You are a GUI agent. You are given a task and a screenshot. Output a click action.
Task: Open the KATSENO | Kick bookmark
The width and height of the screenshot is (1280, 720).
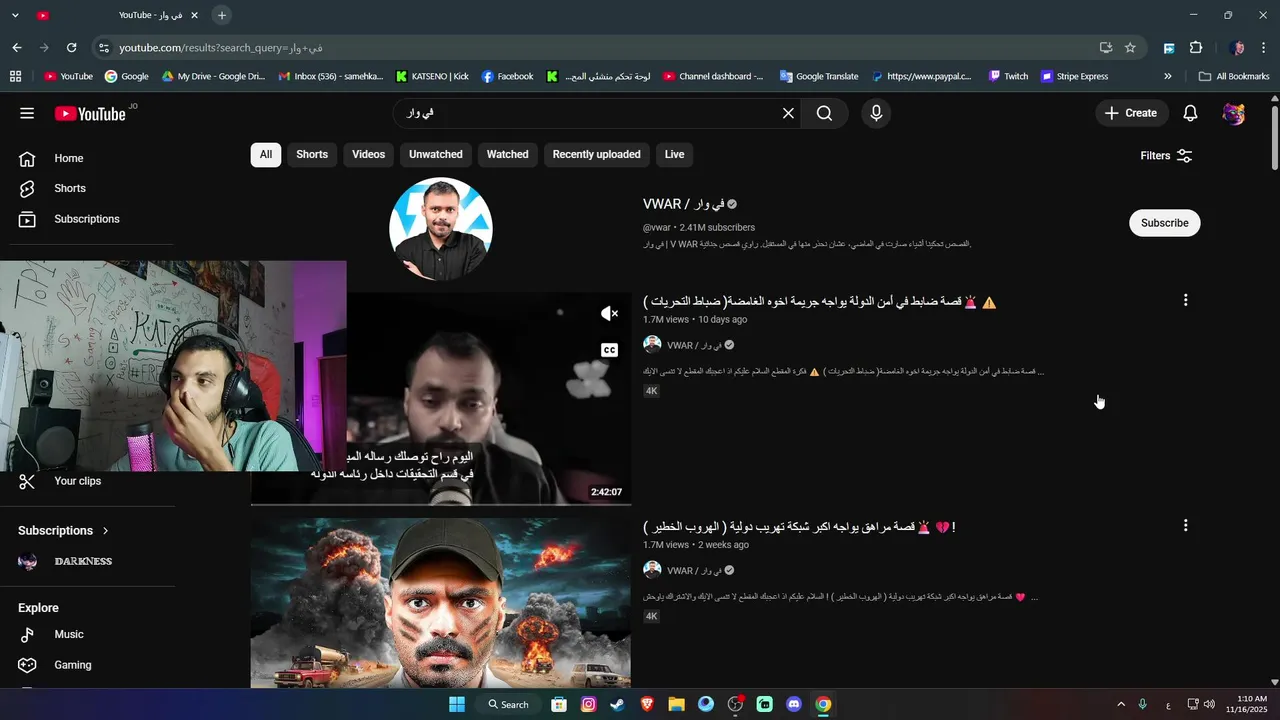tap(432, 76)
